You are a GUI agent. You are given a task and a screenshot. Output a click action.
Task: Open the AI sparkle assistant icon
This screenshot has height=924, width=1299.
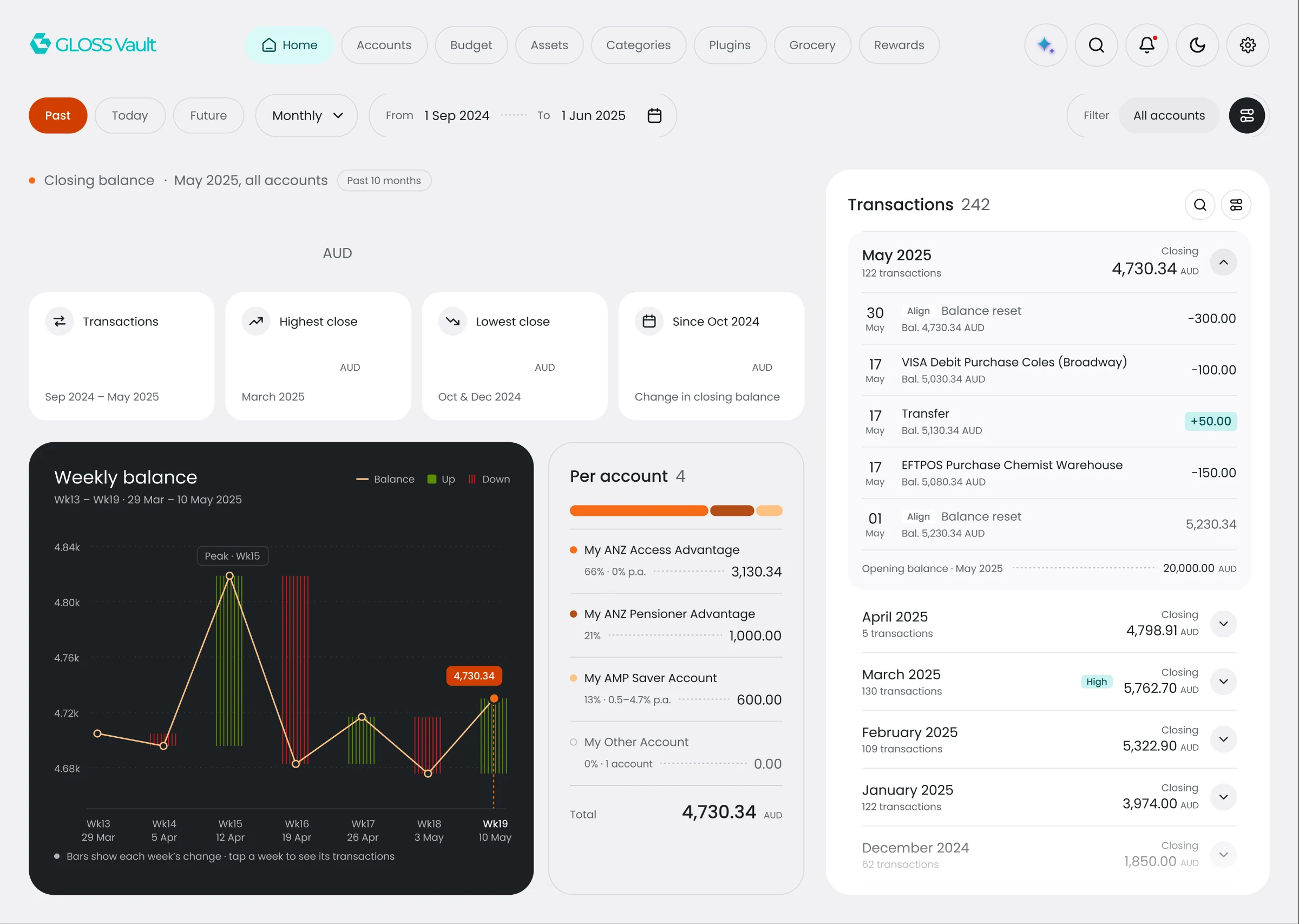coord(1045,45)
